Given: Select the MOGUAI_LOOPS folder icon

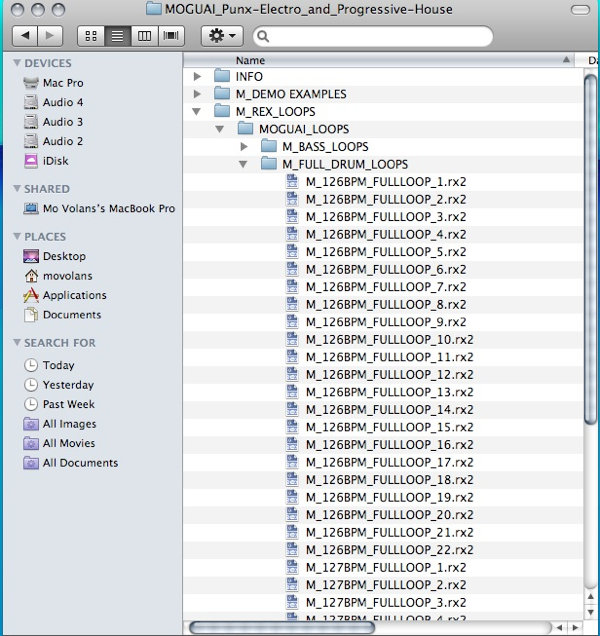Looking at the screenshot, I should click(245, 129).
